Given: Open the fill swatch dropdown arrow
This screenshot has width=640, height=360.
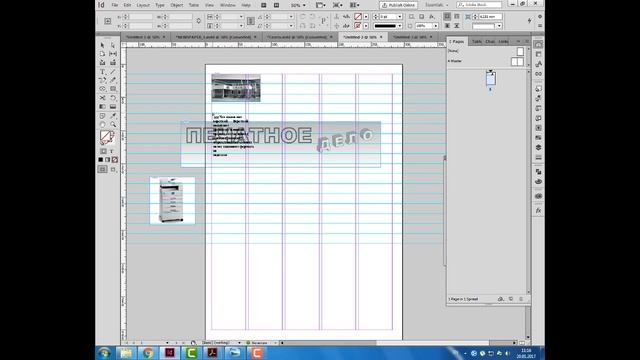Looking at the screenshot, I should (x=366, y=17).
